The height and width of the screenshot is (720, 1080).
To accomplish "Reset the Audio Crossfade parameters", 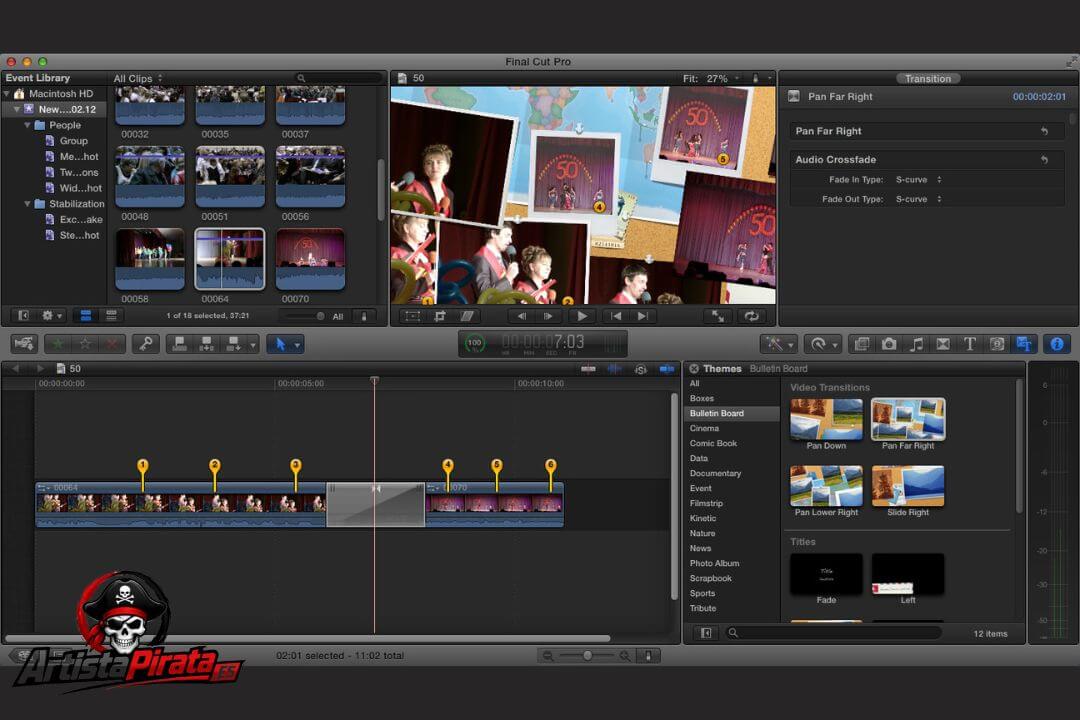I will (x=1044, y=160).
